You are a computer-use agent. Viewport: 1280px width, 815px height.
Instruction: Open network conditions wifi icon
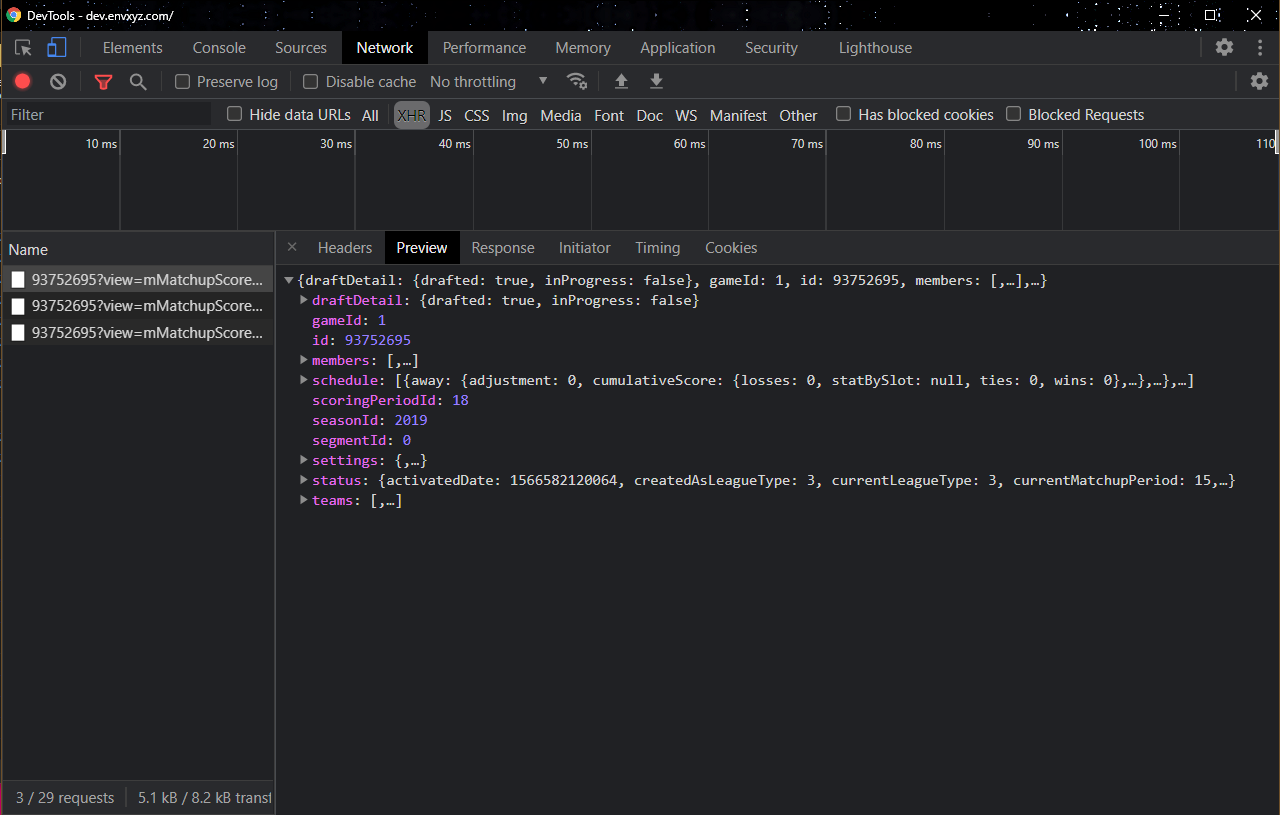tap(576, 82)
